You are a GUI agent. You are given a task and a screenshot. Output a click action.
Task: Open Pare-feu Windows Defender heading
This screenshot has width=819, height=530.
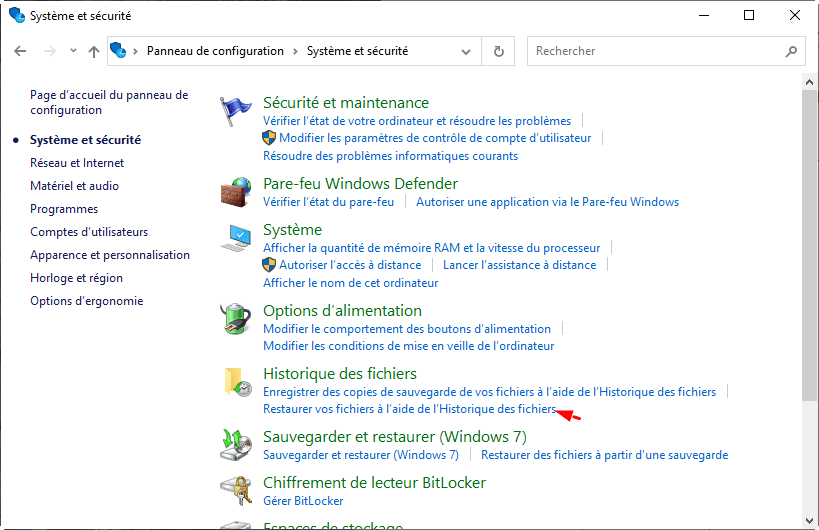360,183
